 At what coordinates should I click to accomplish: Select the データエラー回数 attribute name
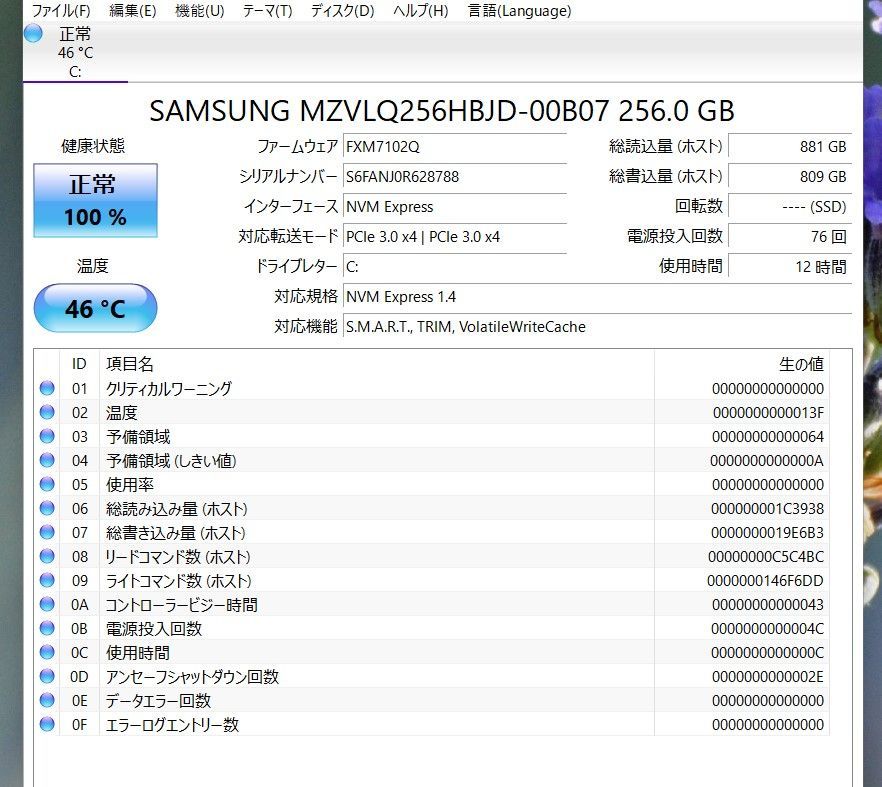tap(158, 701)
